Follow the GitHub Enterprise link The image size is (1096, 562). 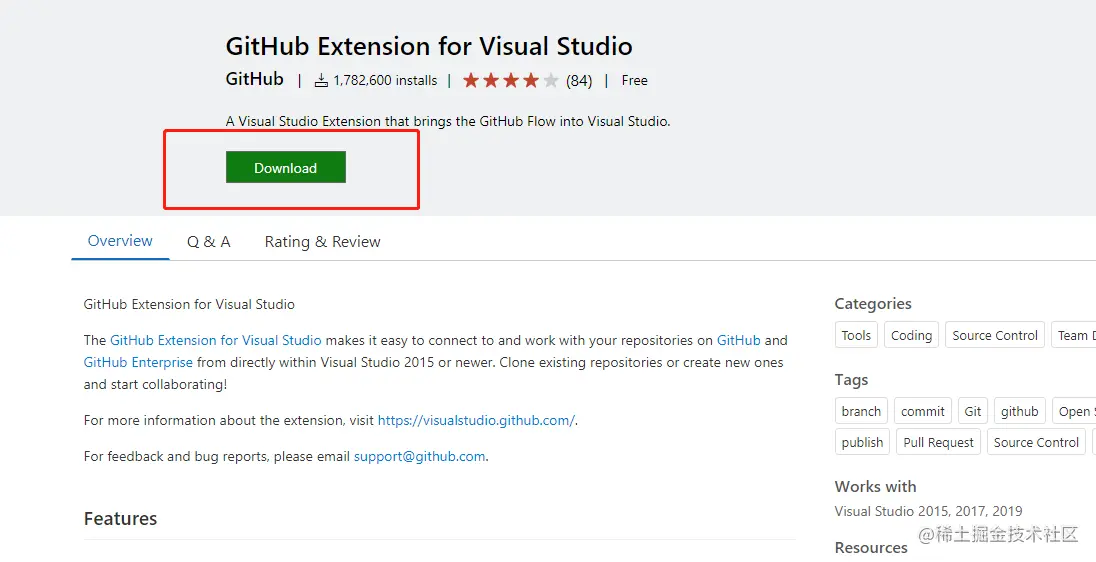138,362
